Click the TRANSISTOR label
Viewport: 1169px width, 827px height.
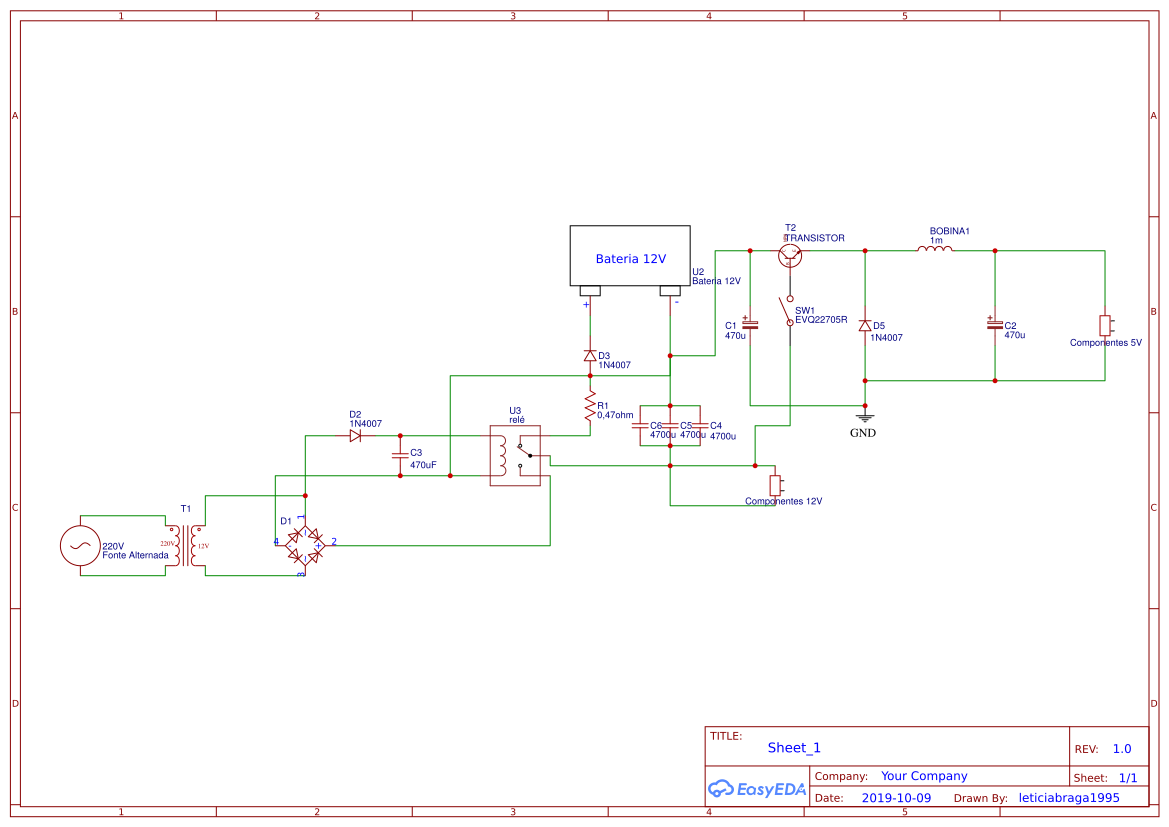click(x=814, y=238)
